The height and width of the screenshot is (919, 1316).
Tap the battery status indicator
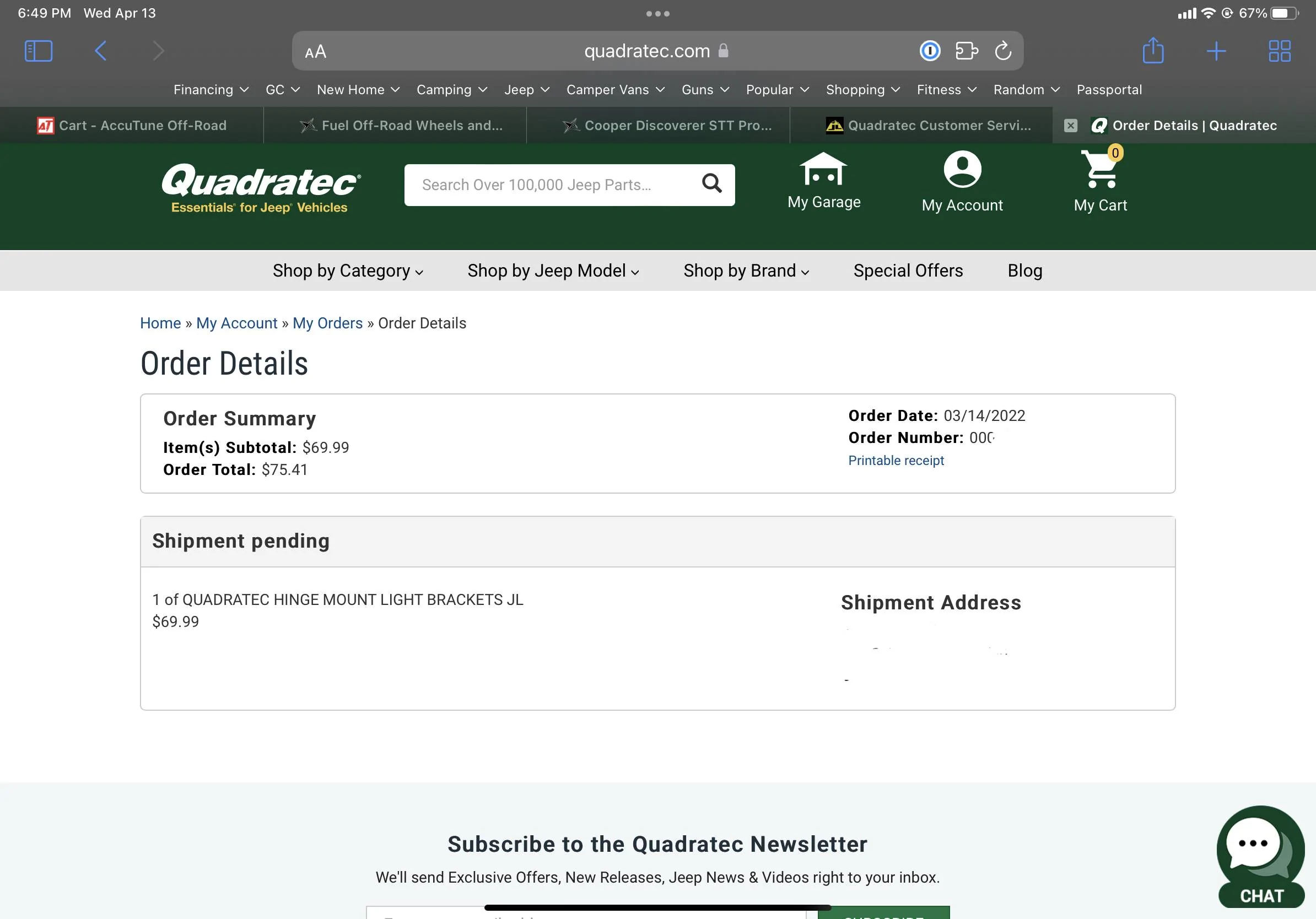click(1284, 13)
